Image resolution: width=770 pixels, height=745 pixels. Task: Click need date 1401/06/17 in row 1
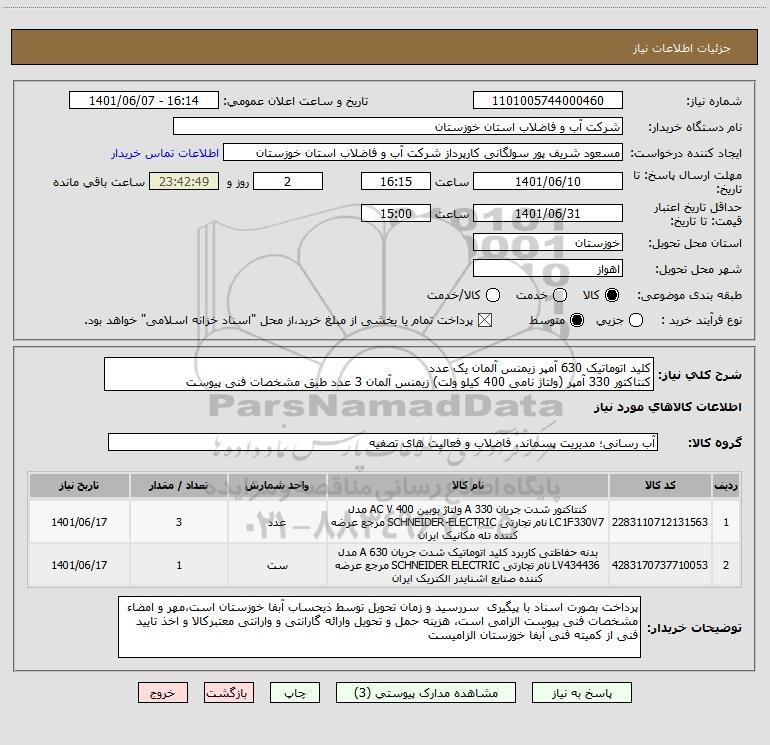pos(79,522)
